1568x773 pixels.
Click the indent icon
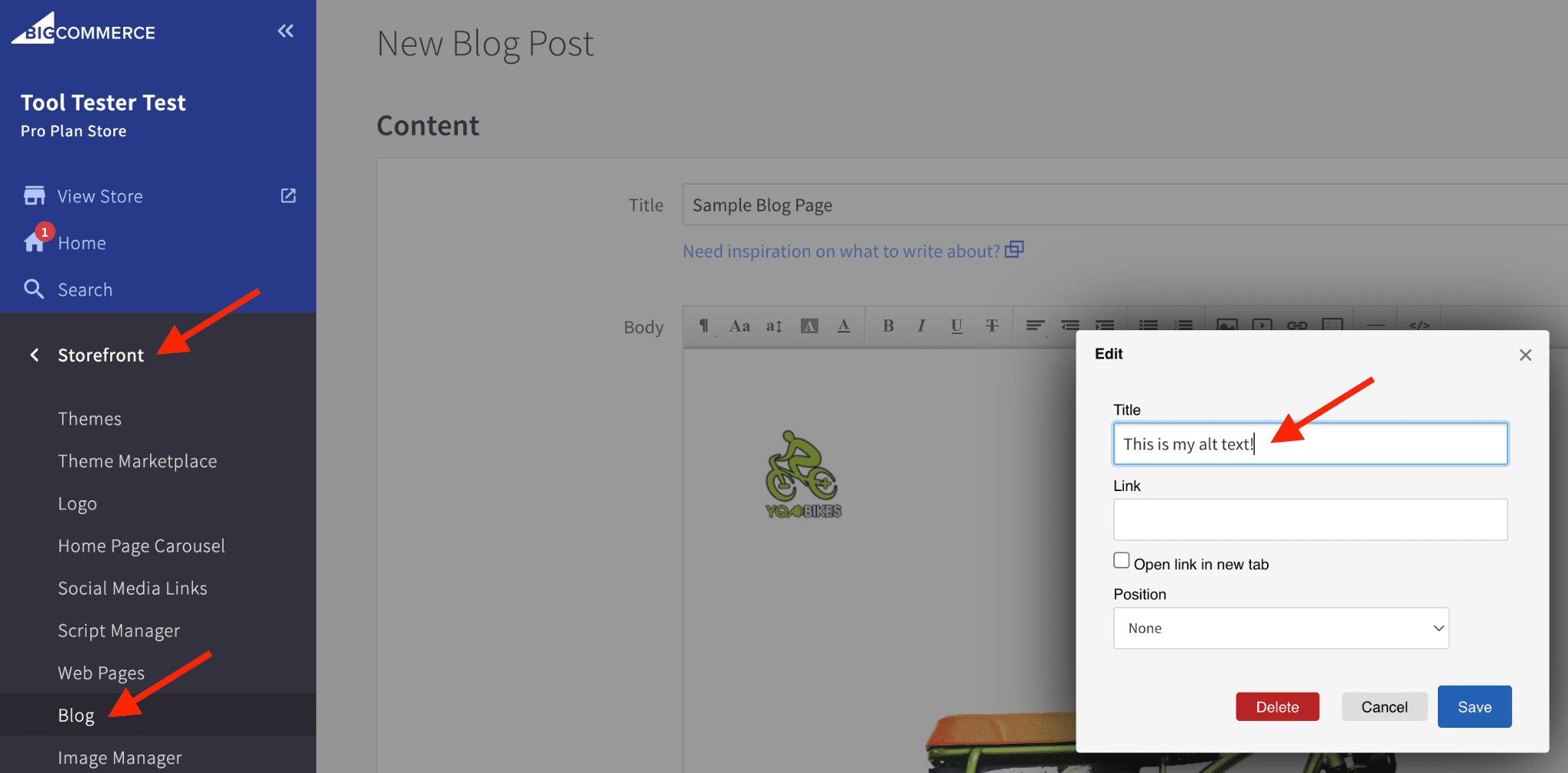(x=1105, y=326)
